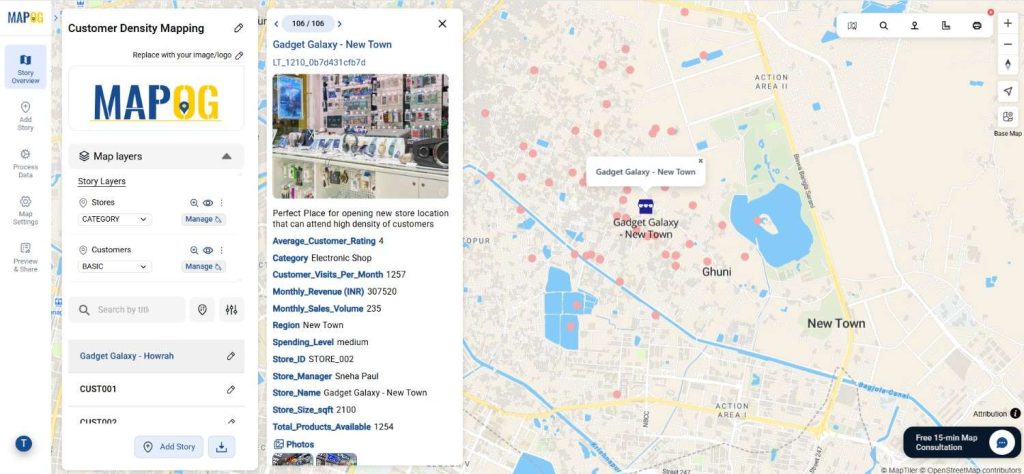This screenshot has height=474, width=1024.
Task: Hide the Customers layer with eye icon
Action: pos(208,250)
